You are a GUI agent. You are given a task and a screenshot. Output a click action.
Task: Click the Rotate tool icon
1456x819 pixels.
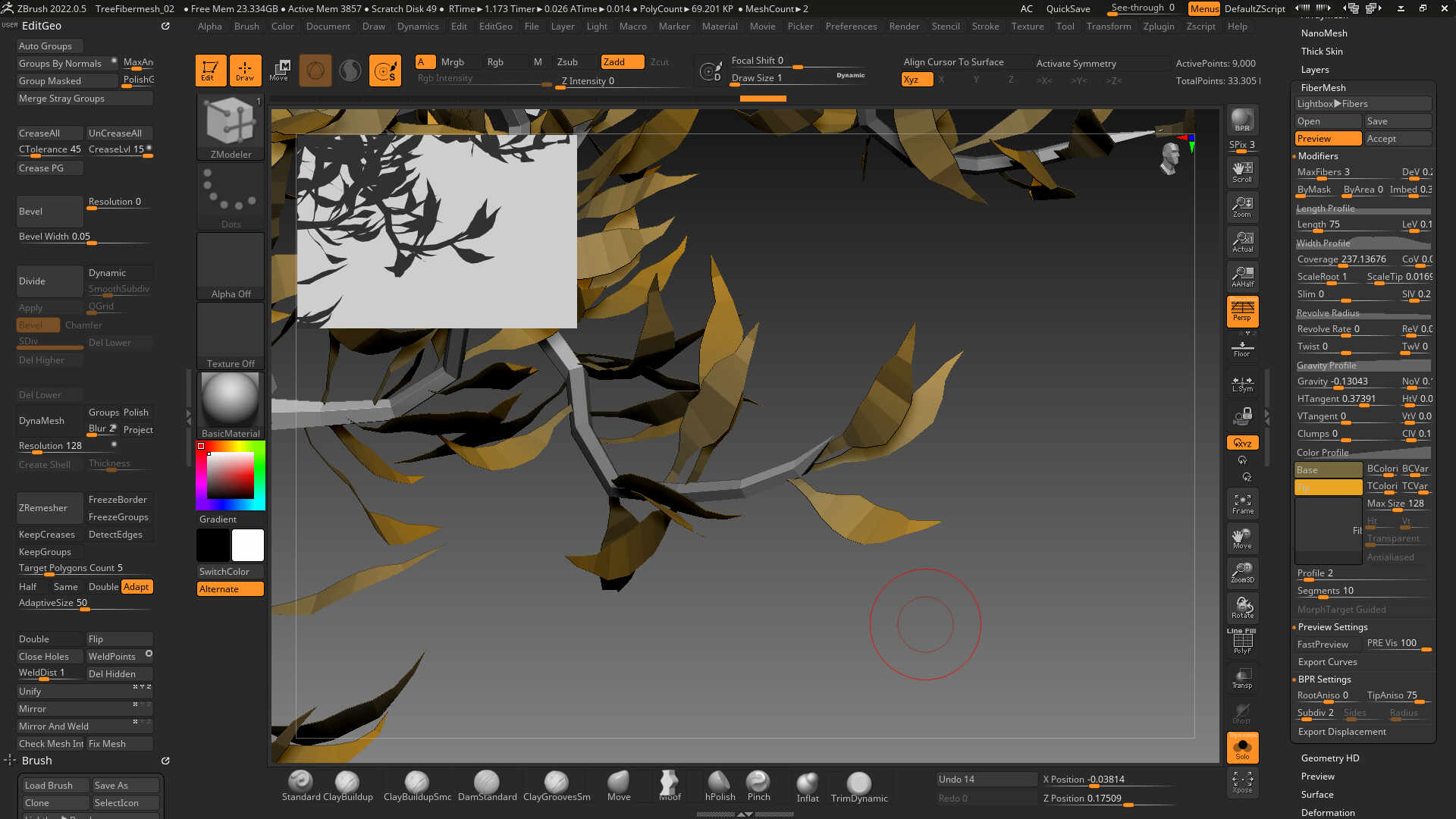click(x=1243, y=607)
